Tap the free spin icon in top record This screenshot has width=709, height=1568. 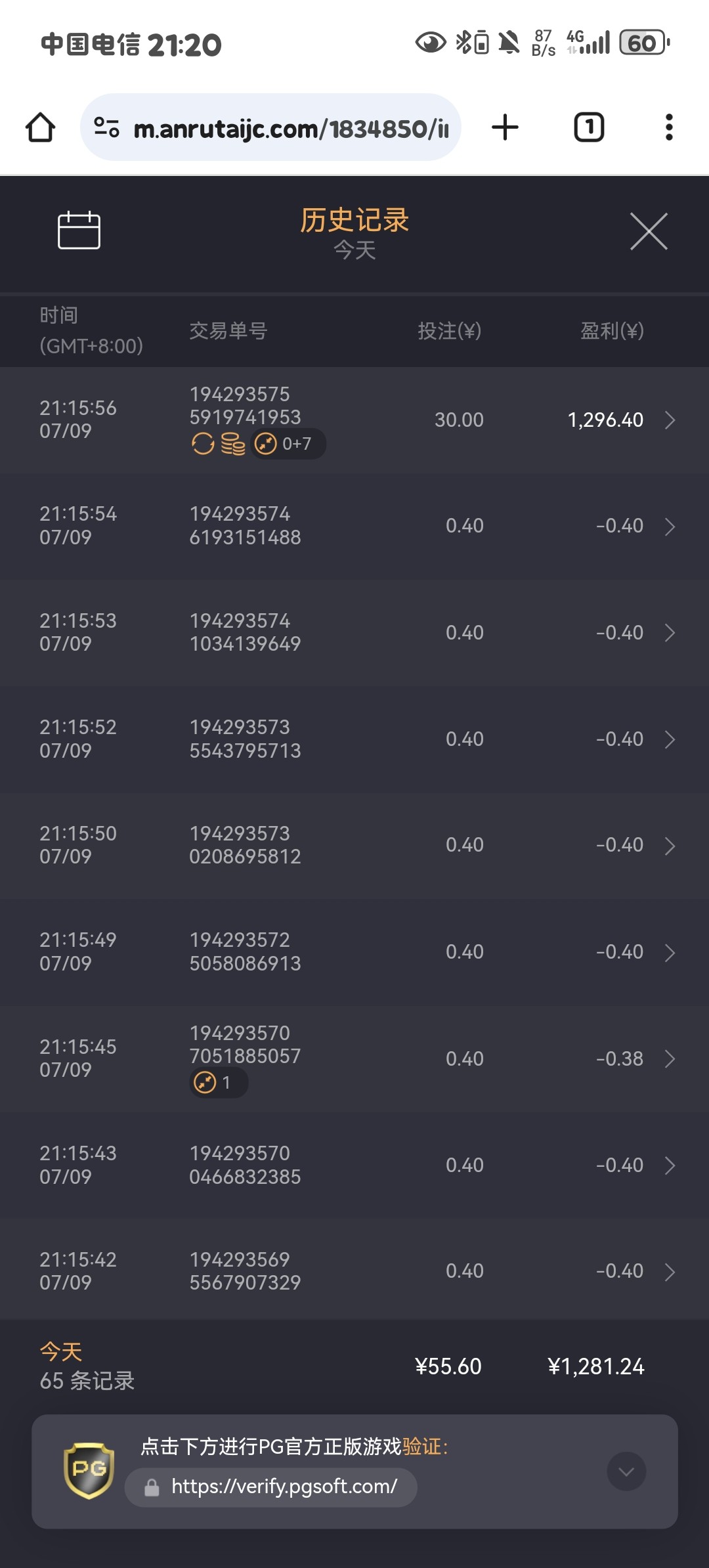[x=203, y=445]
